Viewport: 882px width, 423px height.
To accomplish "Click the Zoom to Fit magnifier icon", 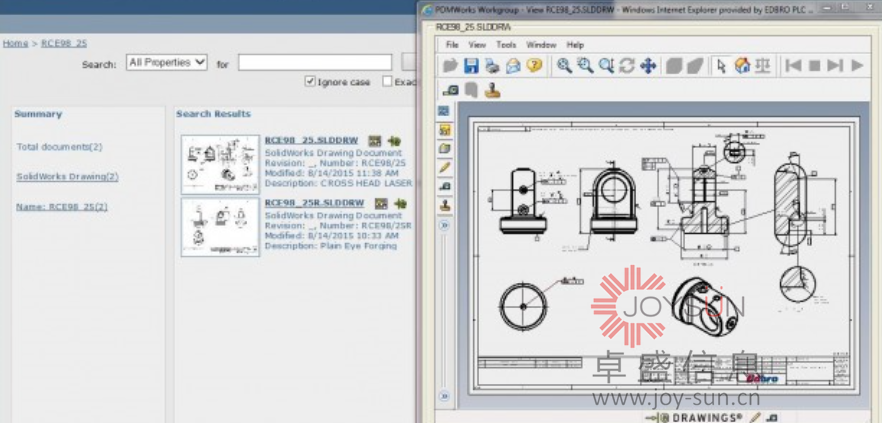I will point(564,66).
